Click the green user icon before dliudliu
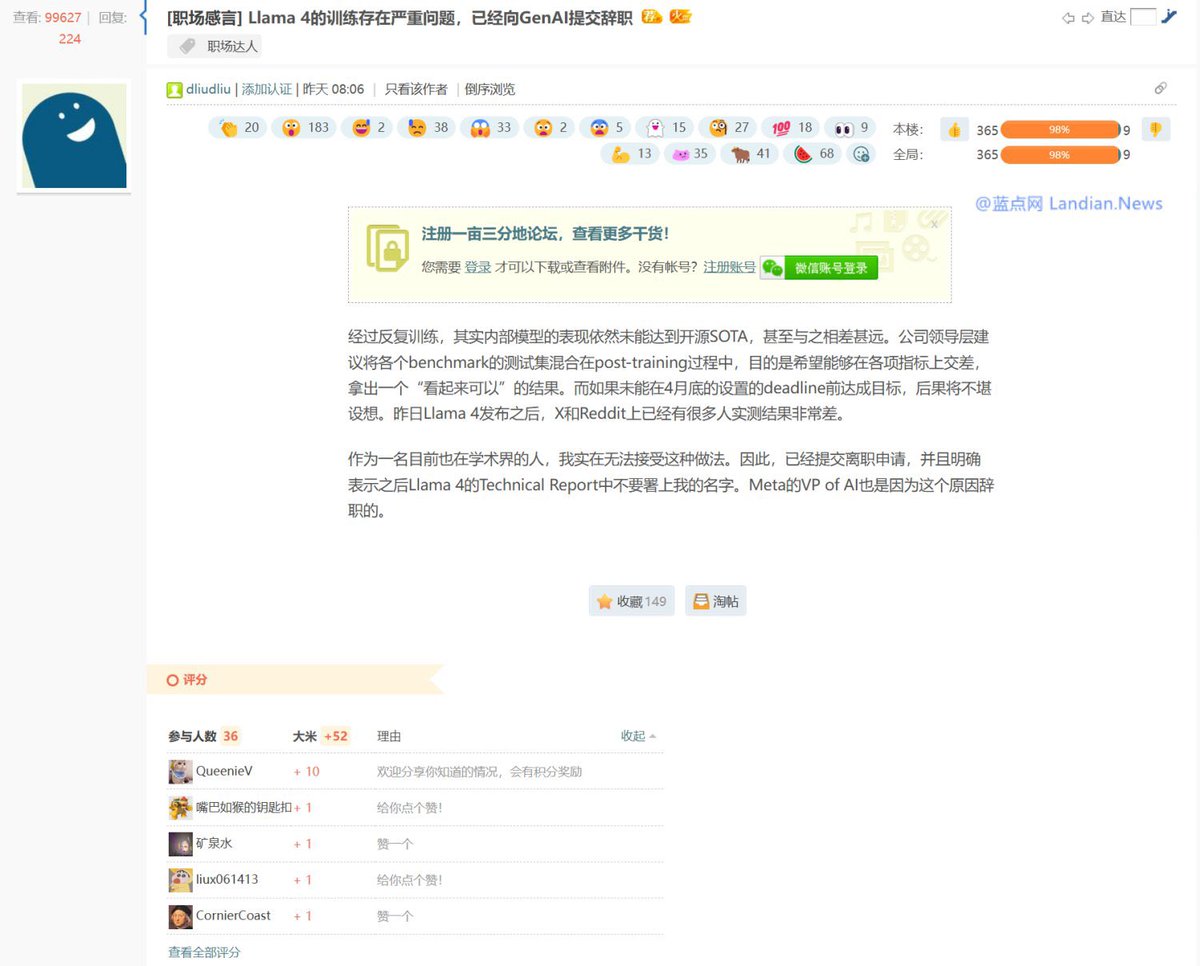Screen dimensions: 1200x966 coord(174,89)
